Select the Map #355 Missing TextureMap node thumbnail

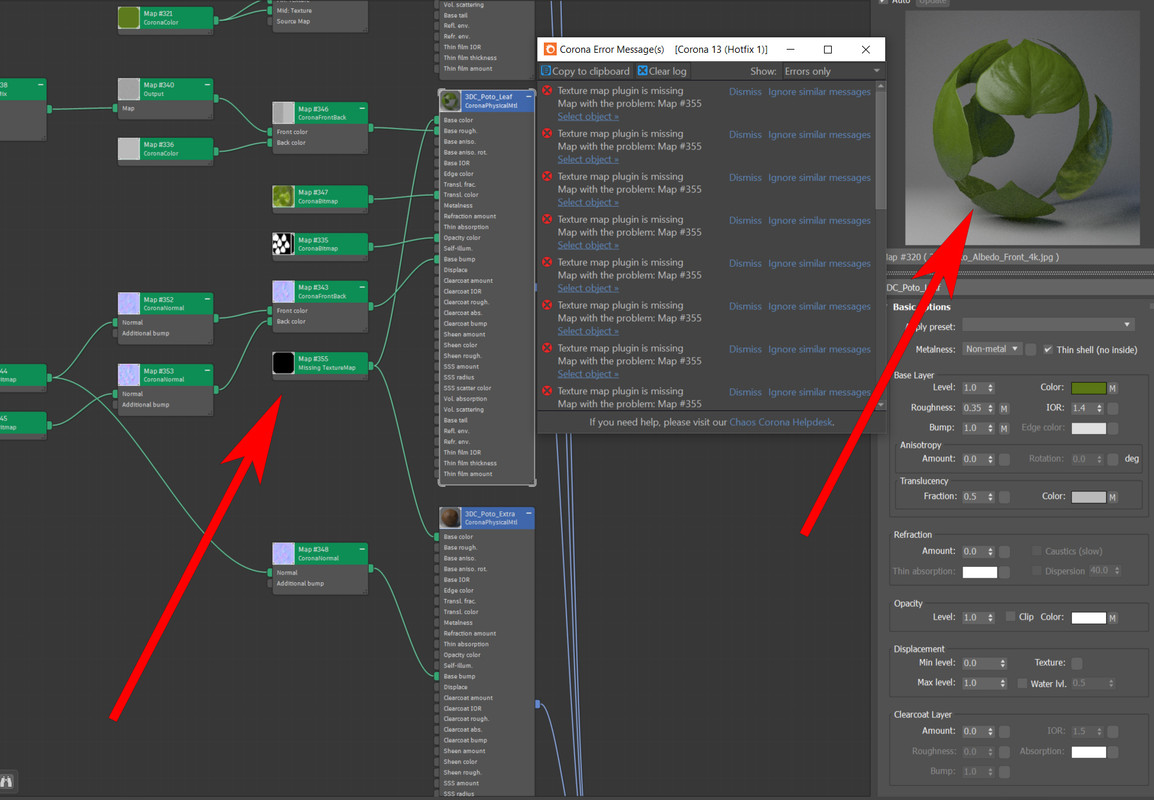coord(283,364)
